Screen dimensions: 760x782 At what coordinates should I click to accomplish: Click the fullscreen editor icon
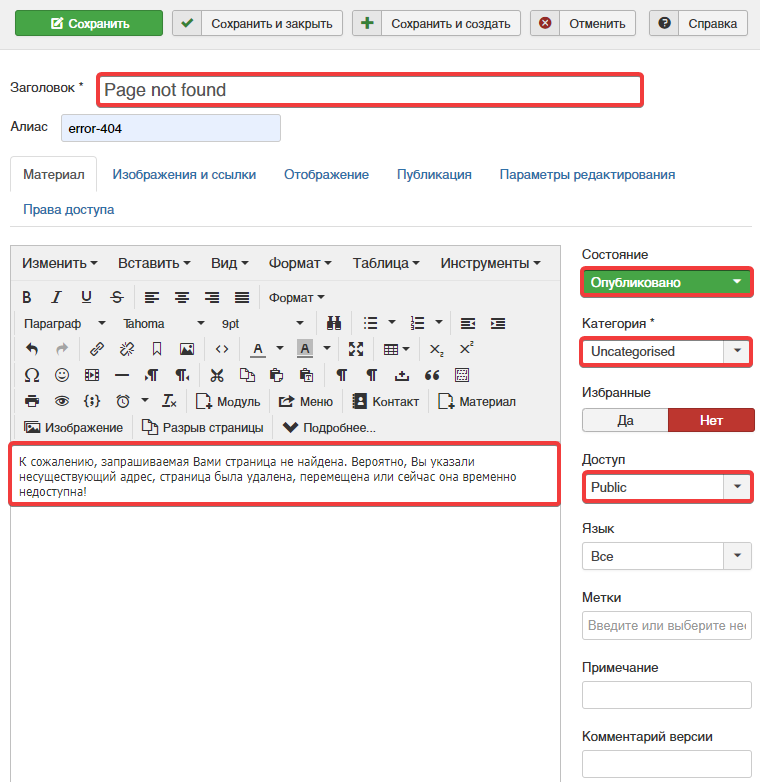click(356, 349)
